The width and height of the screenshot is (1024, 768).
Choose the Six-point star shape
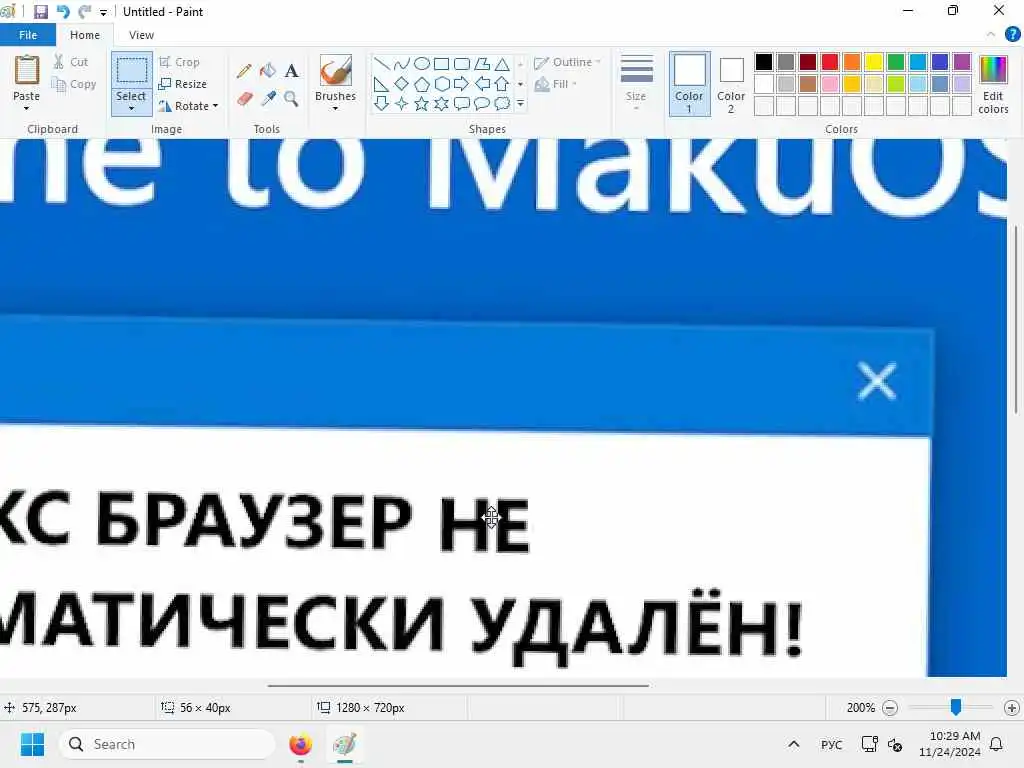pyautogui.click(x=442, y=103)
